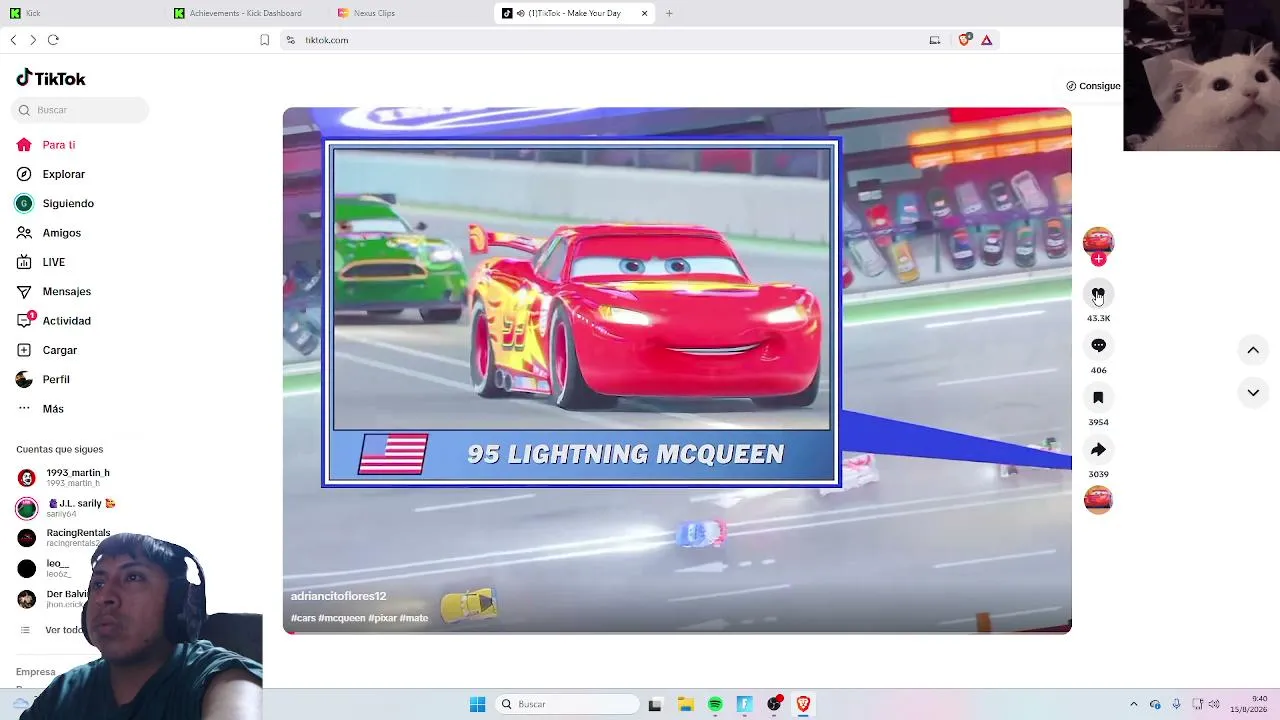Screen dimensions: 1280x720
Task: Open 1993_martin_h followed account
Action: (x=64, y=478)
